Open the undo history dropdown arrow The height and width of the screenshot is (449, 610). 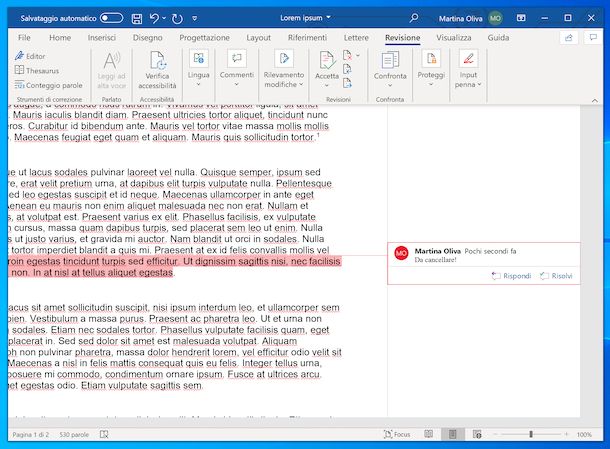point(164,18)
